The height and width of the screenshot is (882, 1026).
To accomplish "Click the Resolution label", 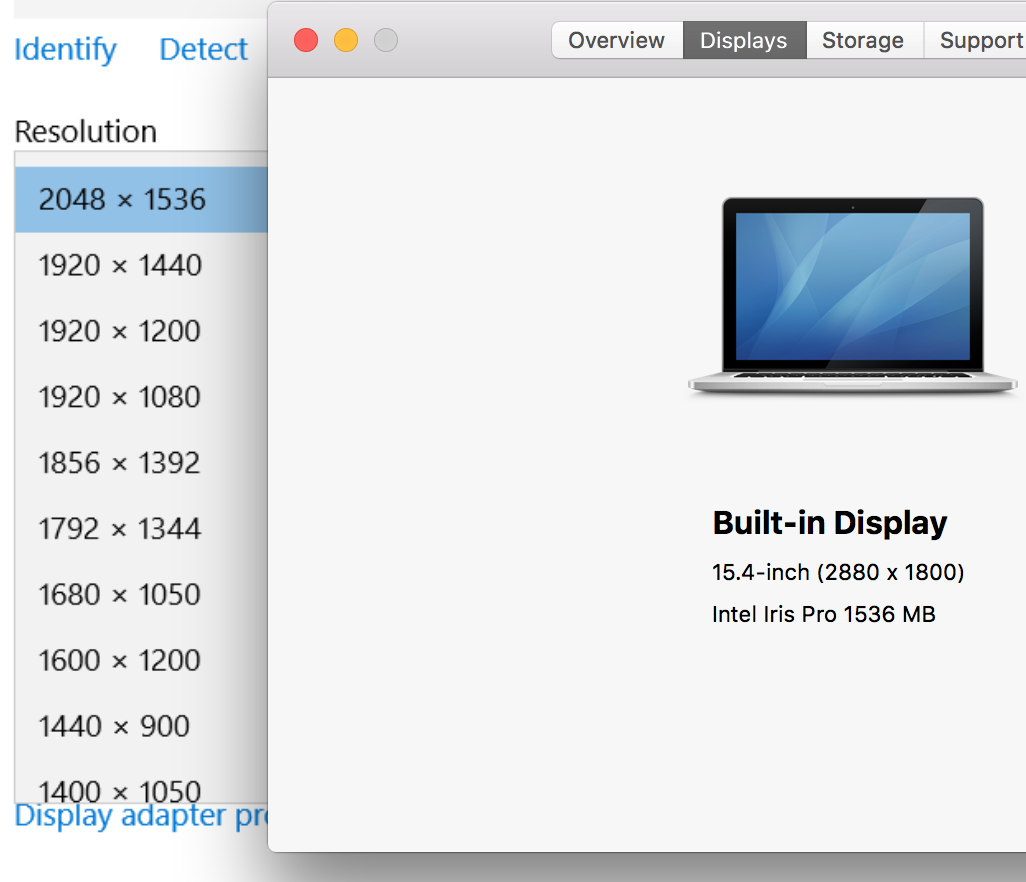I will [x=86, y=132].
